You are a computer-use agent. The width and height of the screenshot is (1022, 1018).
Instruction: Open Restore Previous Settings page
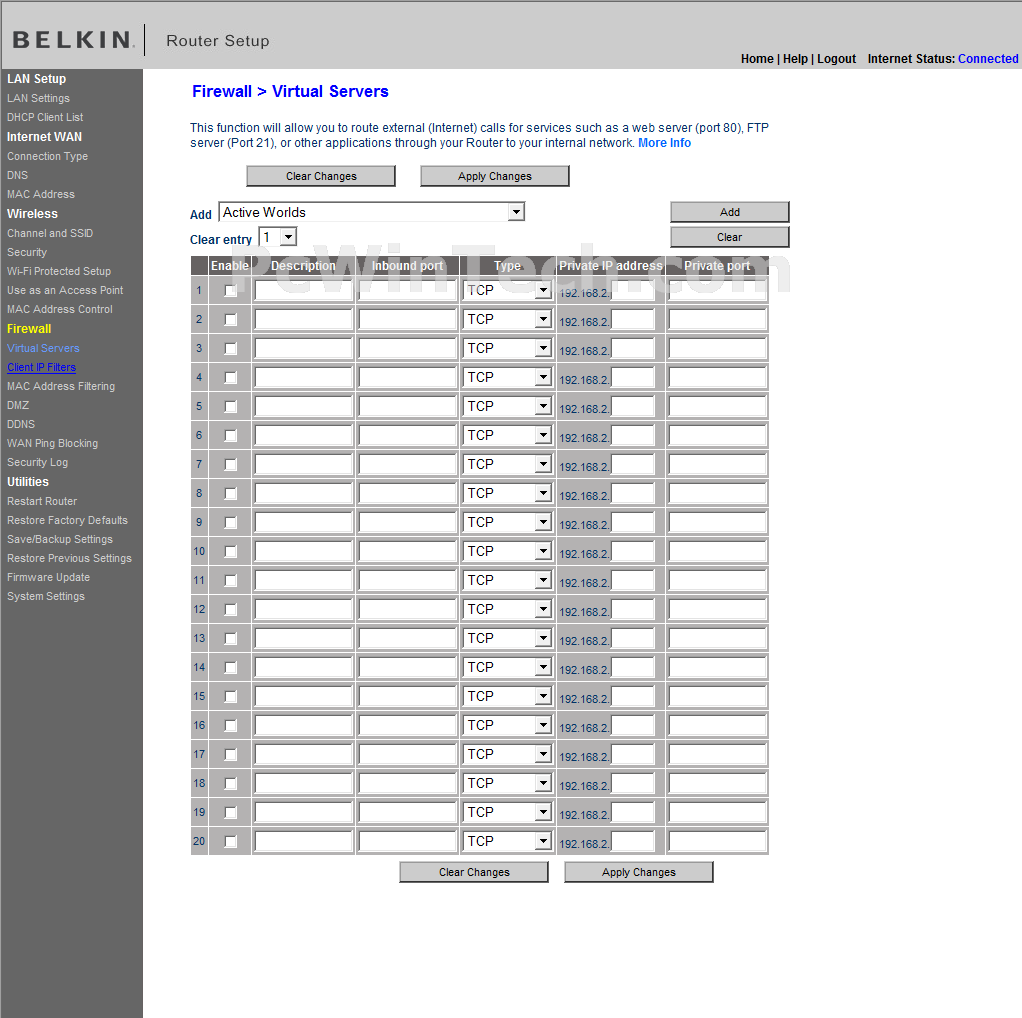pos(69,559)
